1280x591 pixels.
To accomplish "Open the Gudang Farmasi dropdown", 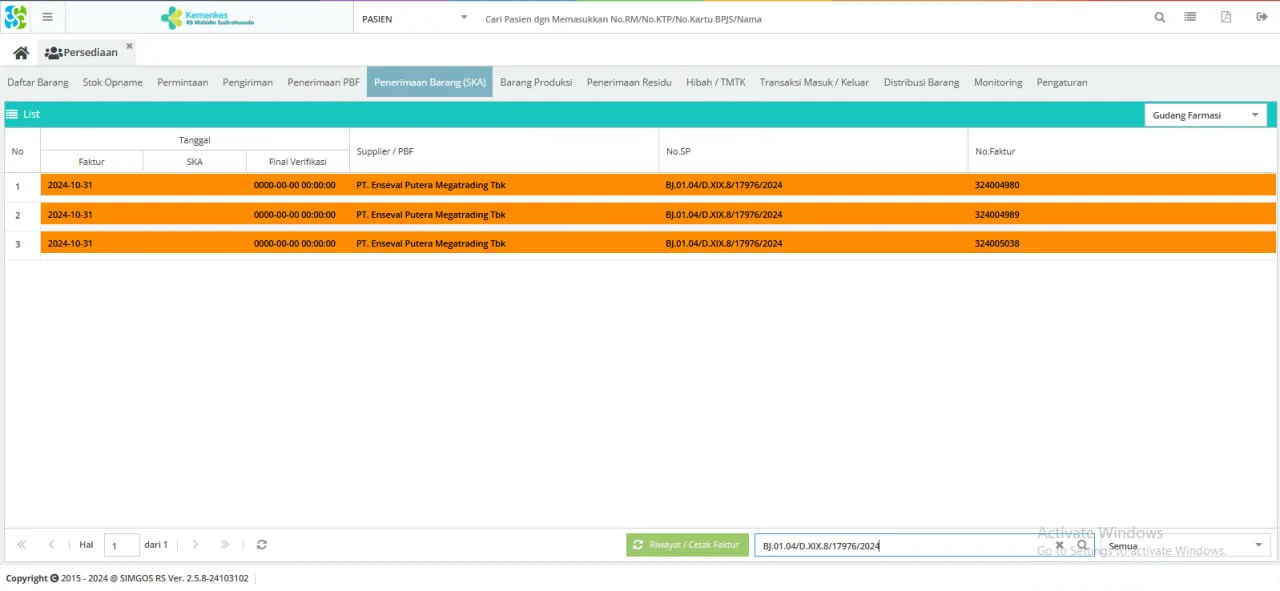I will (1206, 115).
